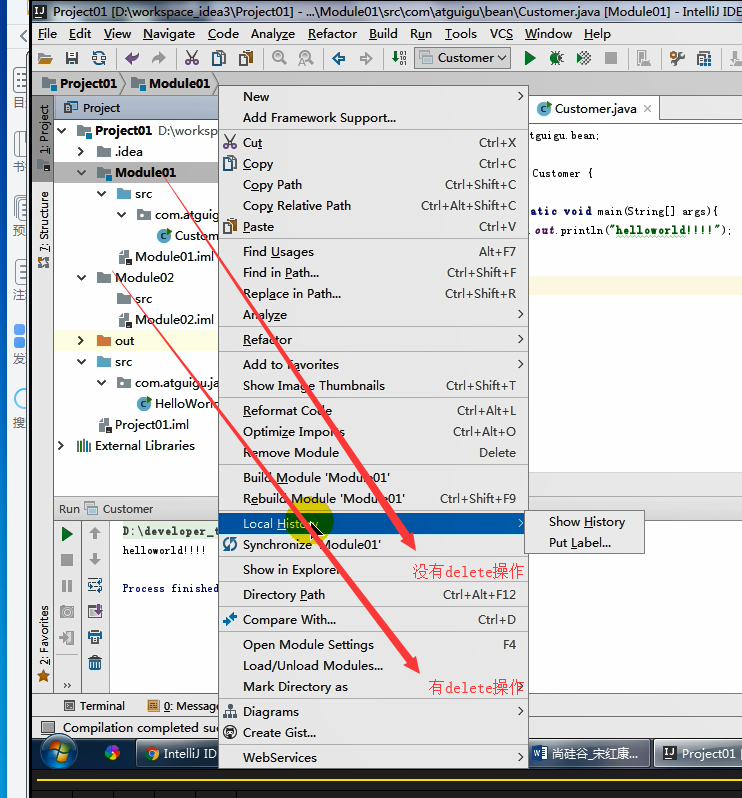
Task: Run Customer with green play icon
Action: click(x=530, y=59)
